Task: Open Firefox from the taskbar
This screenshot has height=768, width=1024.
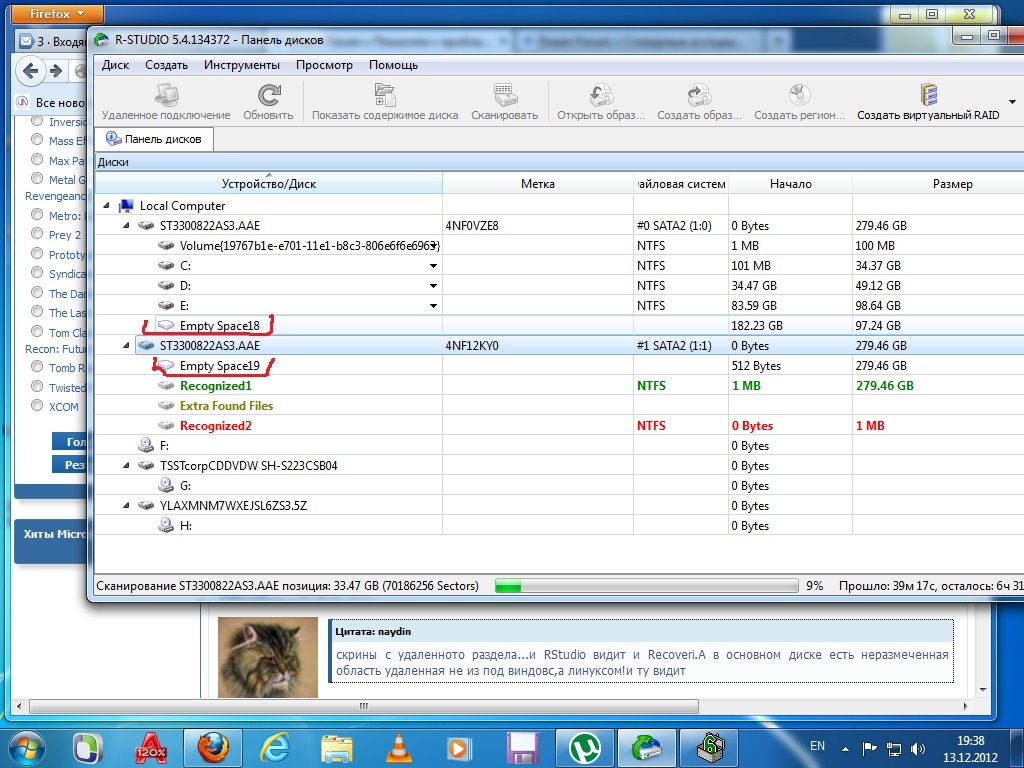Action: point(213,747)
